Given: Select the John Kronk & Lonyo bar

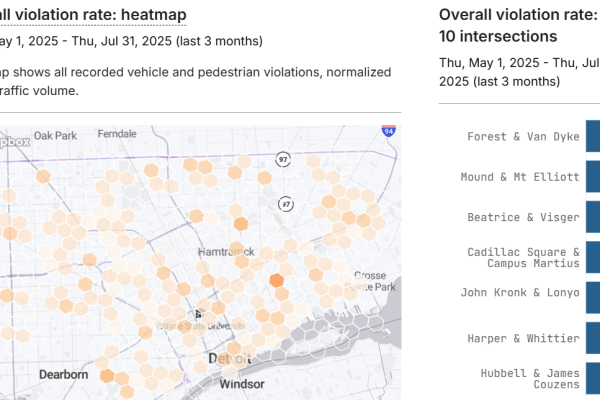Looking at the screenshot, I should point(593,298).
